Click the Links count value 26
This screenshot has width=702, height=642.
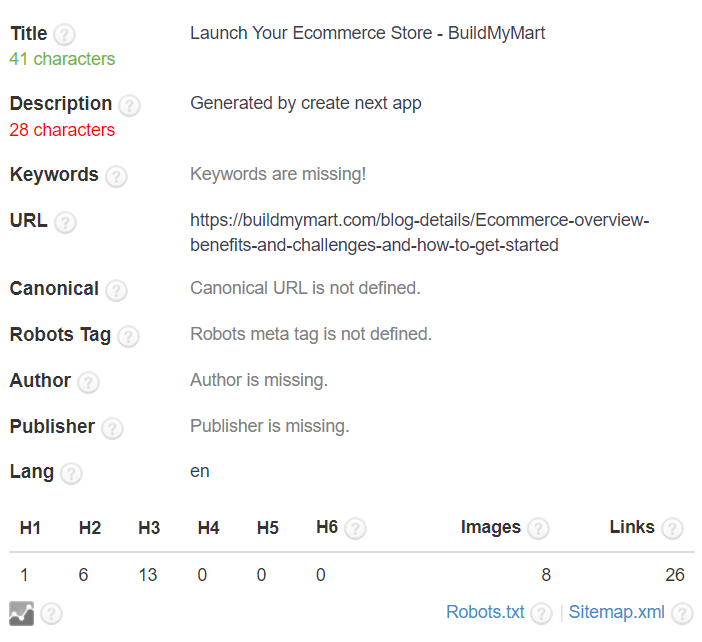point(675,575)
